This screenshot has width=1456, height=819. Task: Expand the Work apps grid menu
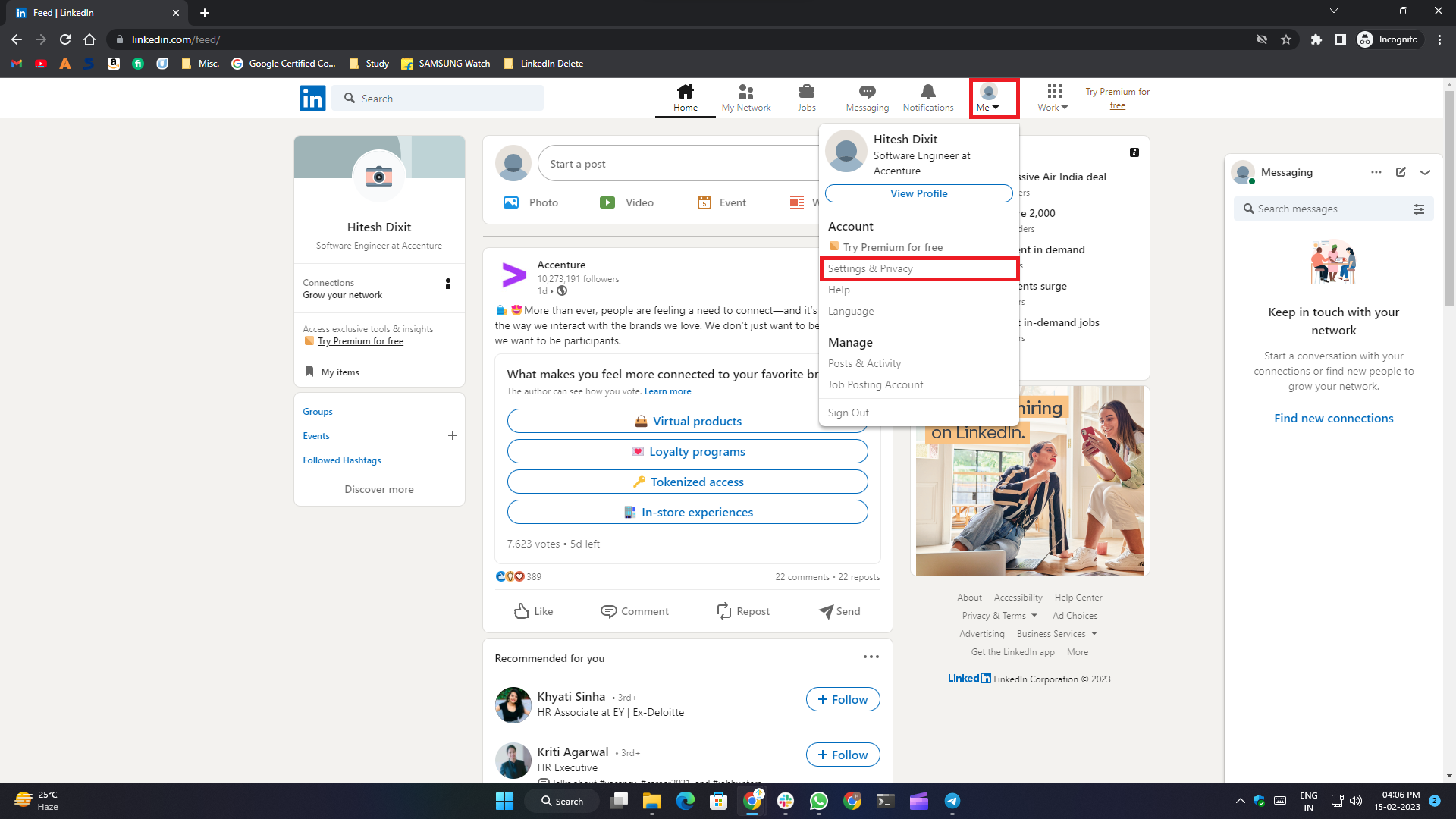pyautogui.click(x=1053, y=98)
